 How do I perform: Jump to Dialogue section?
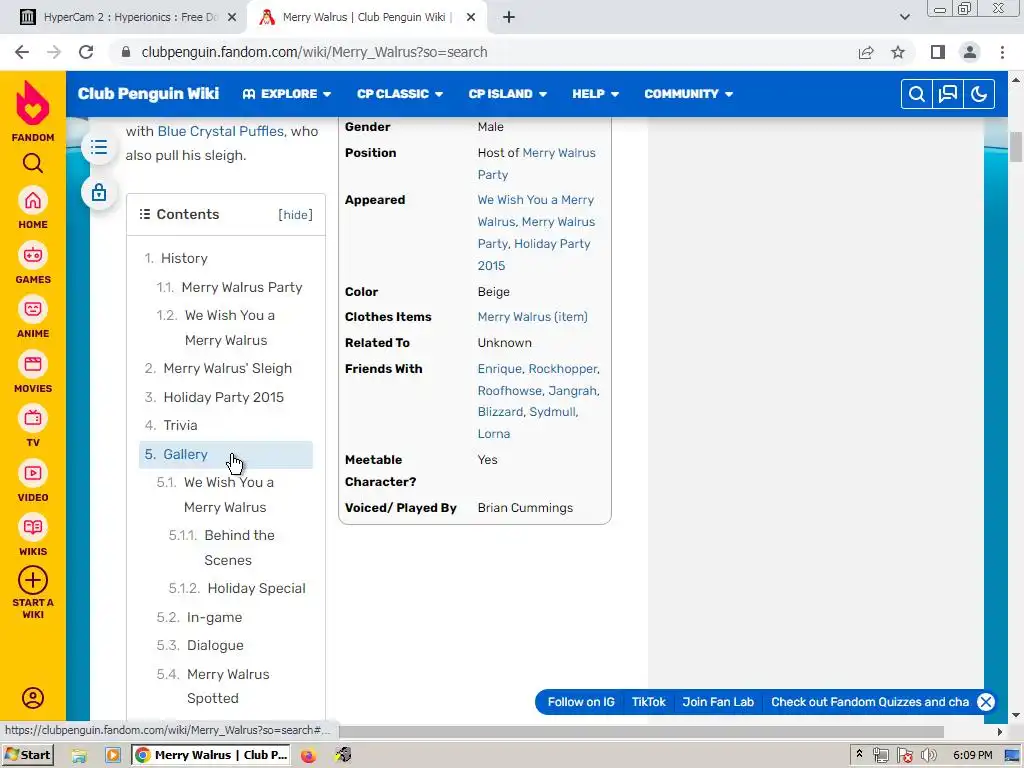(x=215, y=646)
